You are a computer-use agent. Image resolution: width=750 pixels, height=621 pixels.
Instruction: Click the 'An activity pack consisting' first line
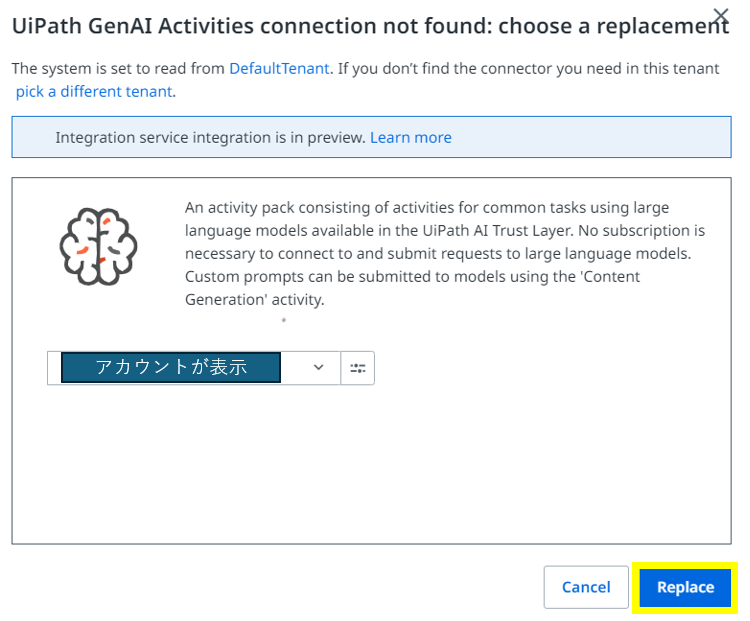(427, 207)
